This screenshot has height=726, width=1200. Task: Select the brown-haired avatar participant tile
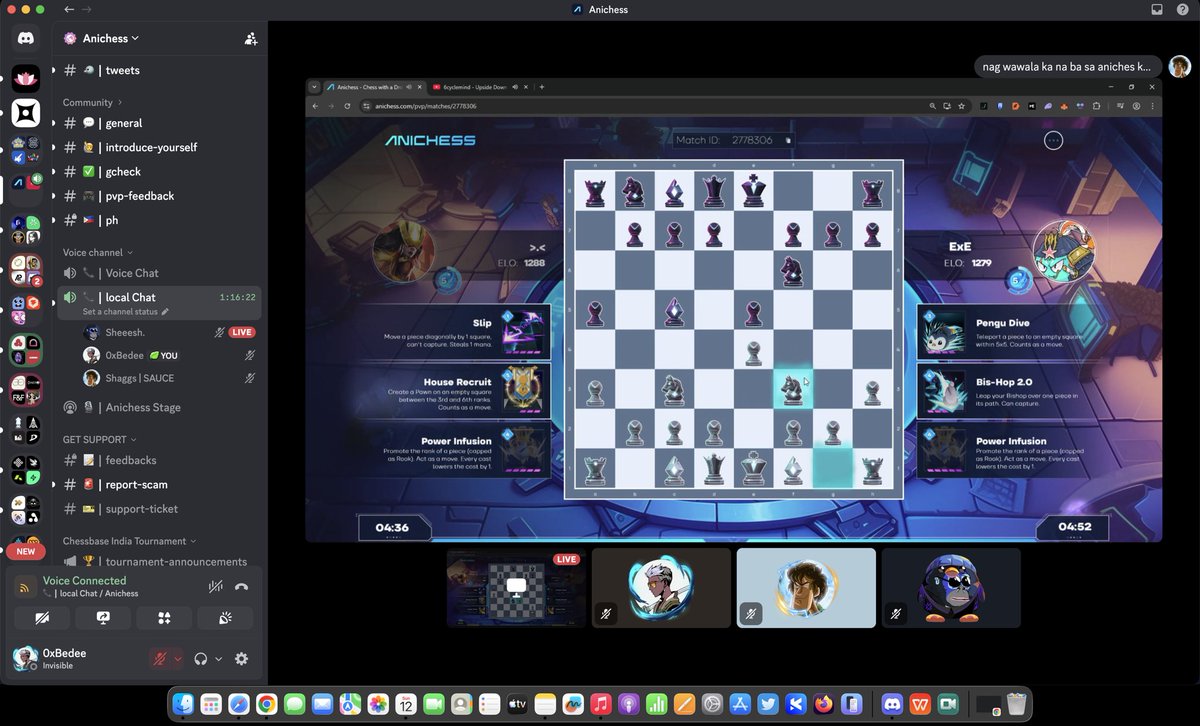[806, 588]
